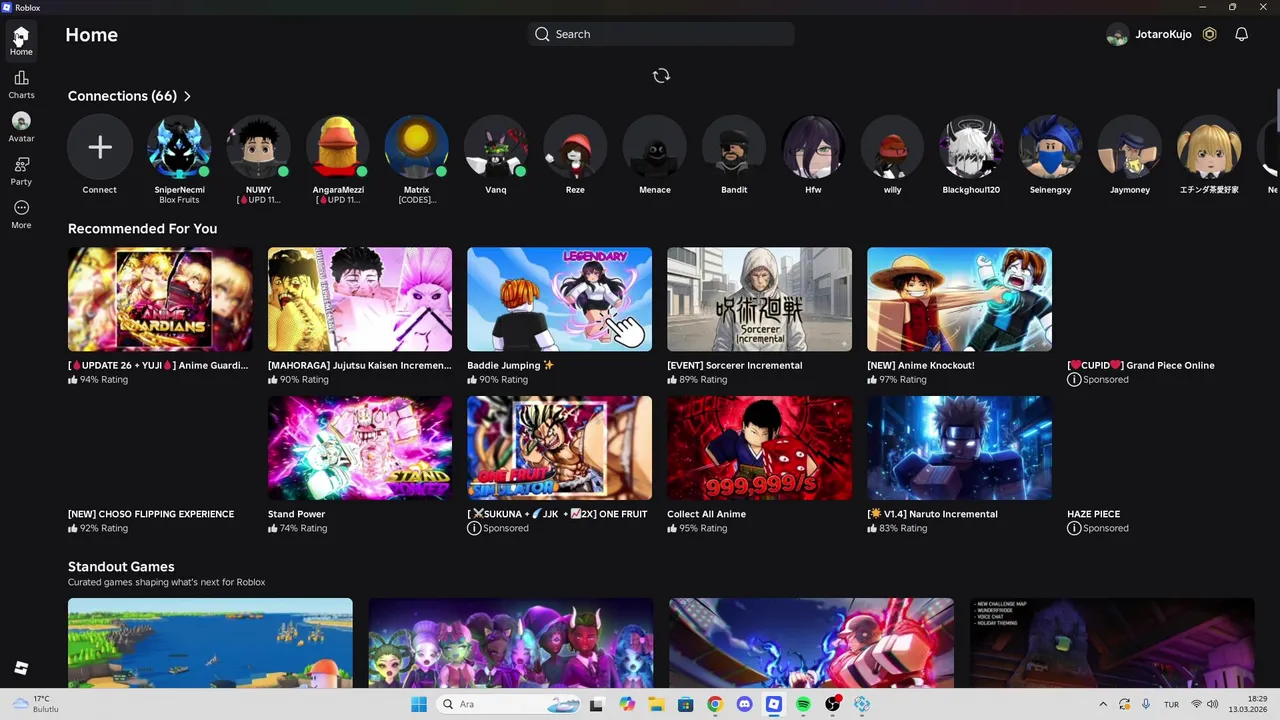Viewport: 1280px width, 720px height.
Task: Click the 'Standout Games' section heading
Action: click(x=121, y=566)
